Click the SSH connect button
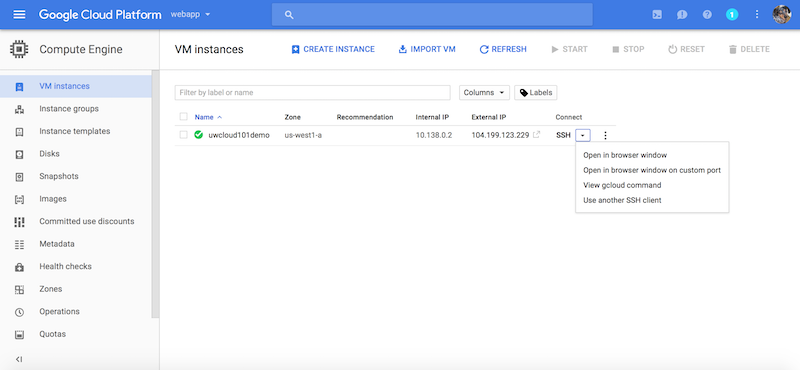 pyautogui.click(x=563, y=135)
